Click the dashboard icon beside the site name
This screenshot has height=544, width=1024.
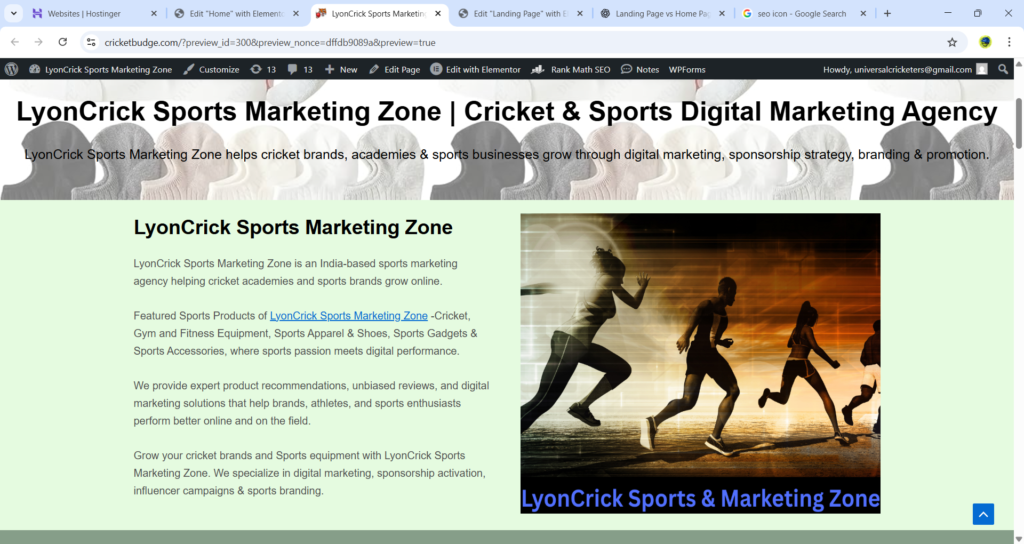pos(35,69)
